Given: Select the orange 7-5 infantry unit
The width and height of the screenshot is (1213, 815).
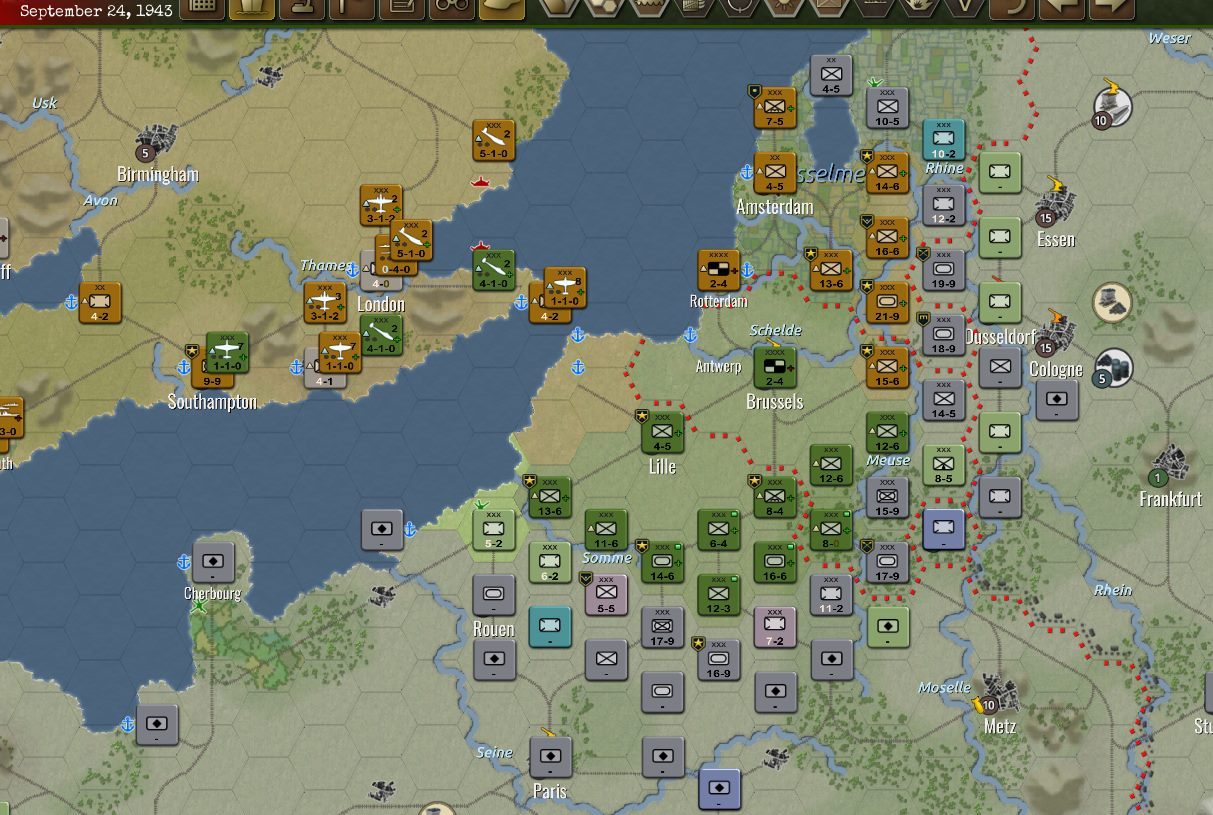Looking at the screenshot, I should (775, 107).
